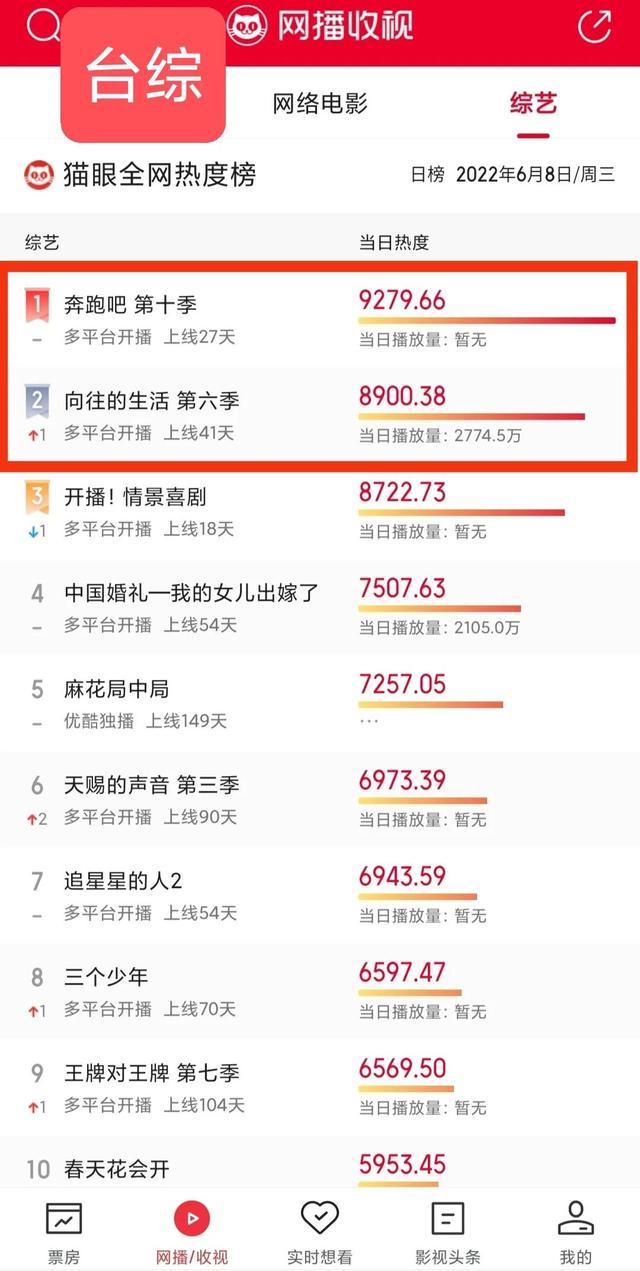Open 影视头条 news icon

click(448, 1218)
